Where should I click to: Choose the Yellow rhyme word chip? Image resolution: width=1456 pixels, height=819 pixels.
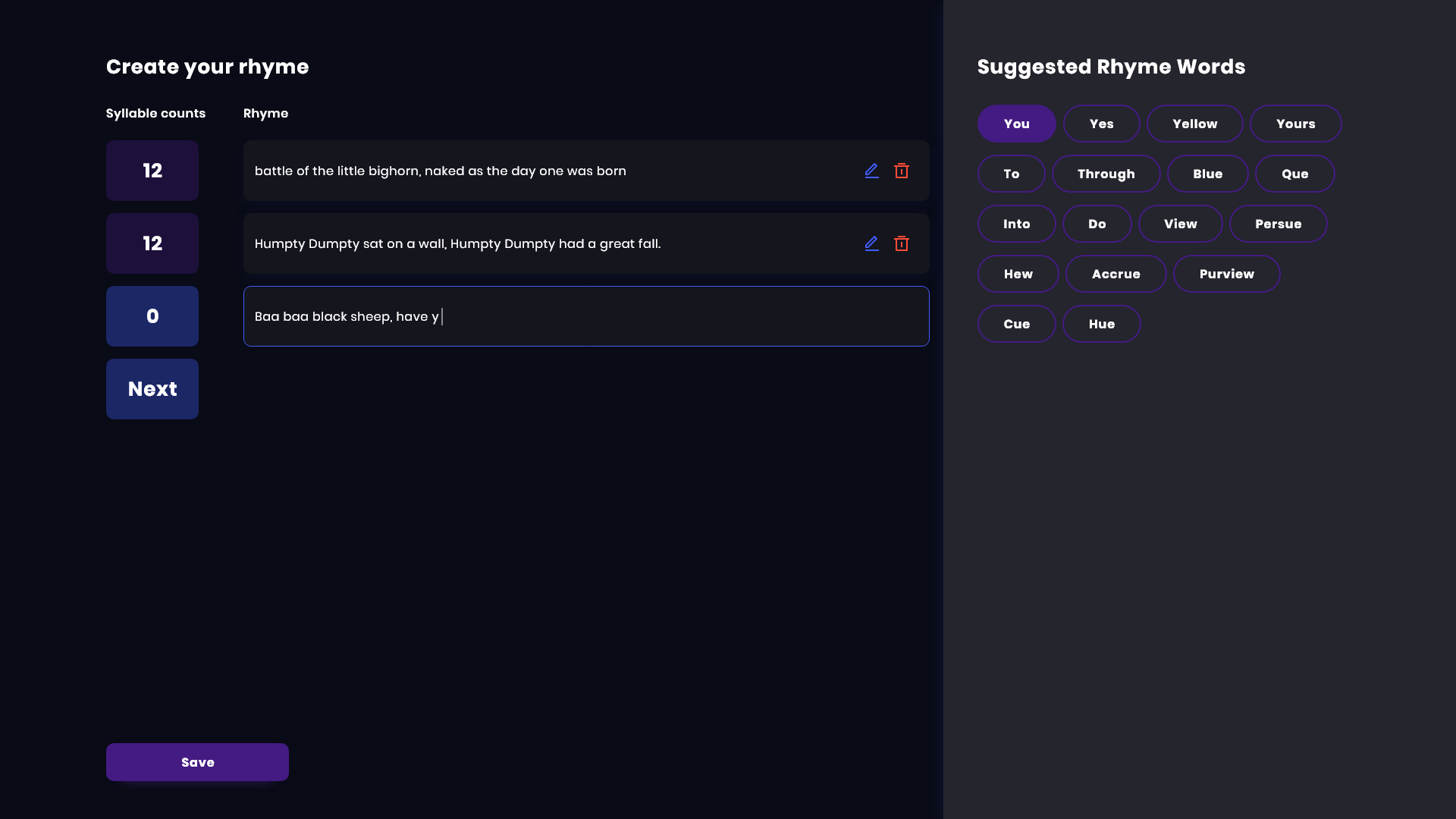pos(1194,124)
